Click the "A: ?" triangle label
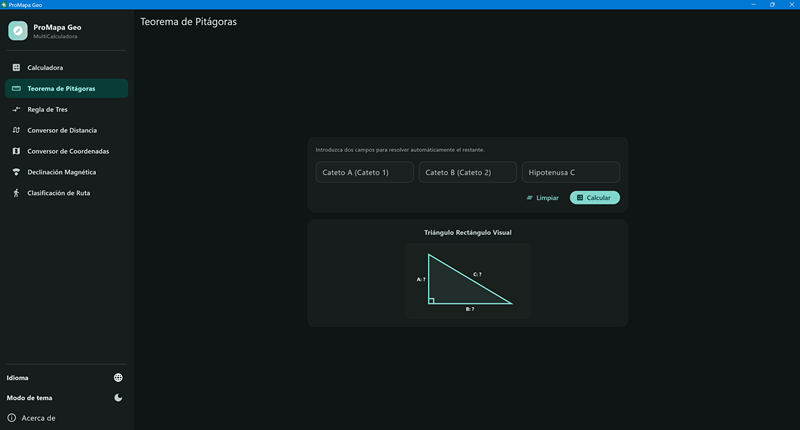 click(x=421, y=280)
